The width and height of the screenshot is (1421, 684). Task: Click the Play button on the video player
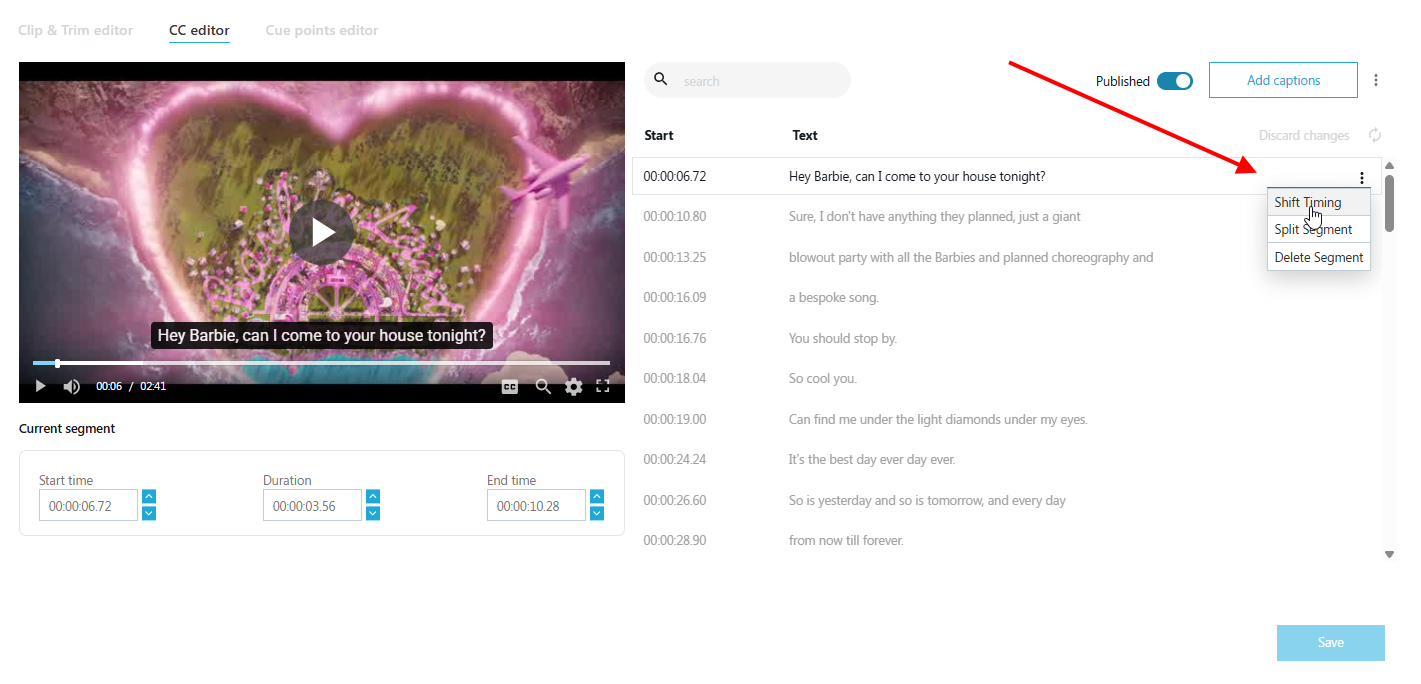click(40, 385)
